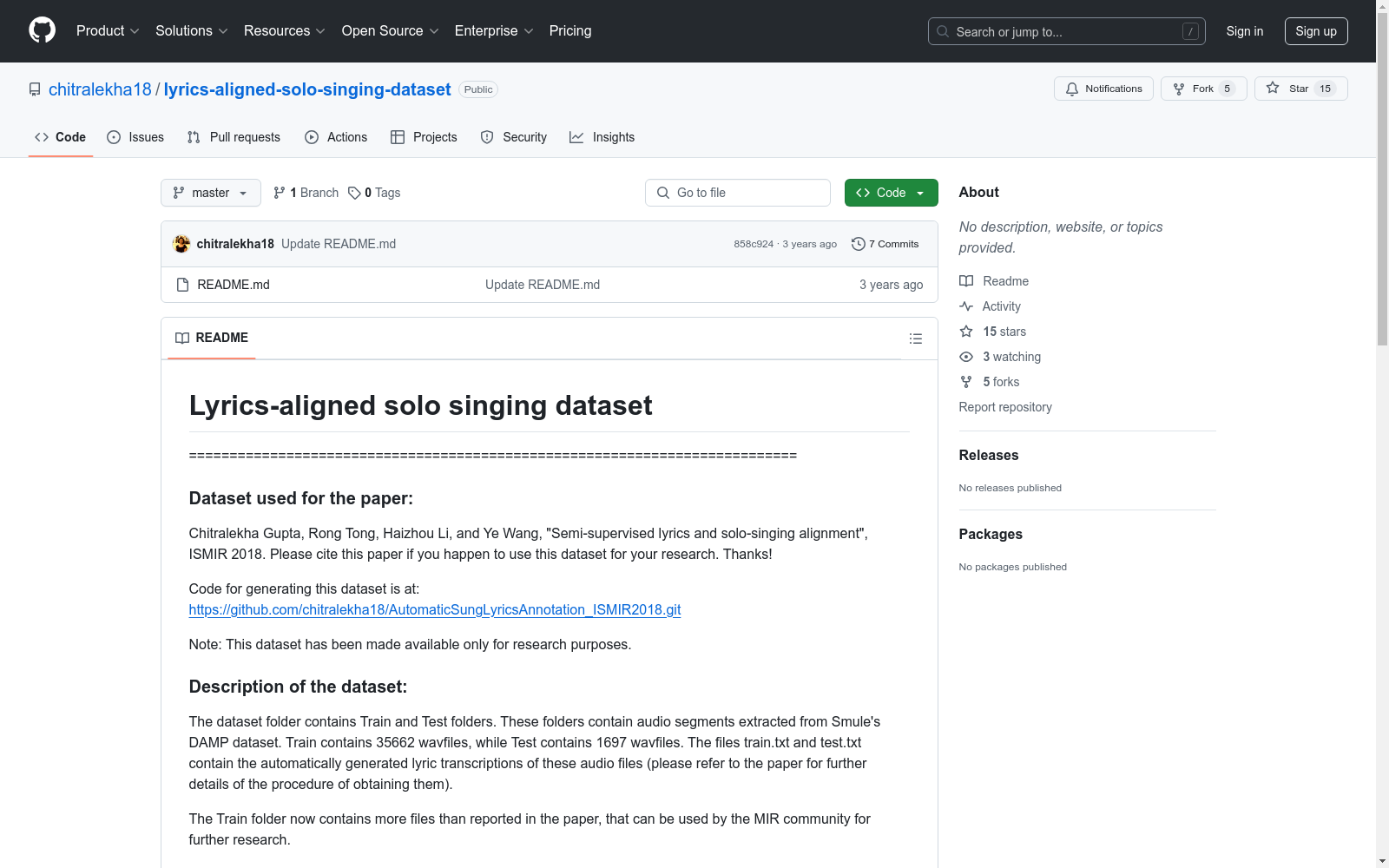
Task: Click the Sign up button
Action: [1316, 31]
